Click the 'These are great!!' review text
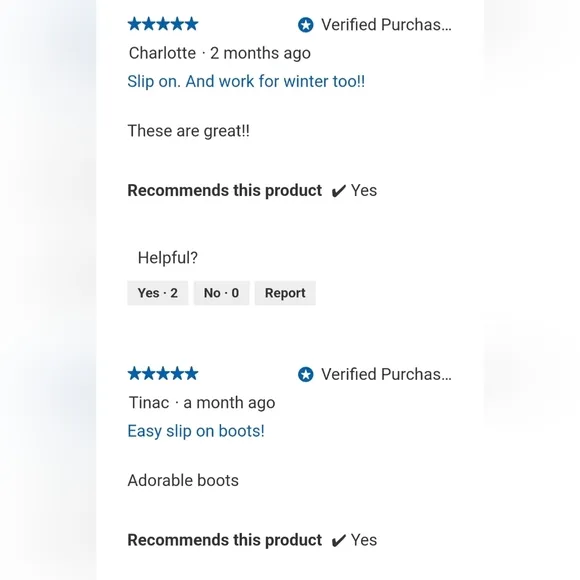This screenshot has height=580, width=580. point(189,131)
